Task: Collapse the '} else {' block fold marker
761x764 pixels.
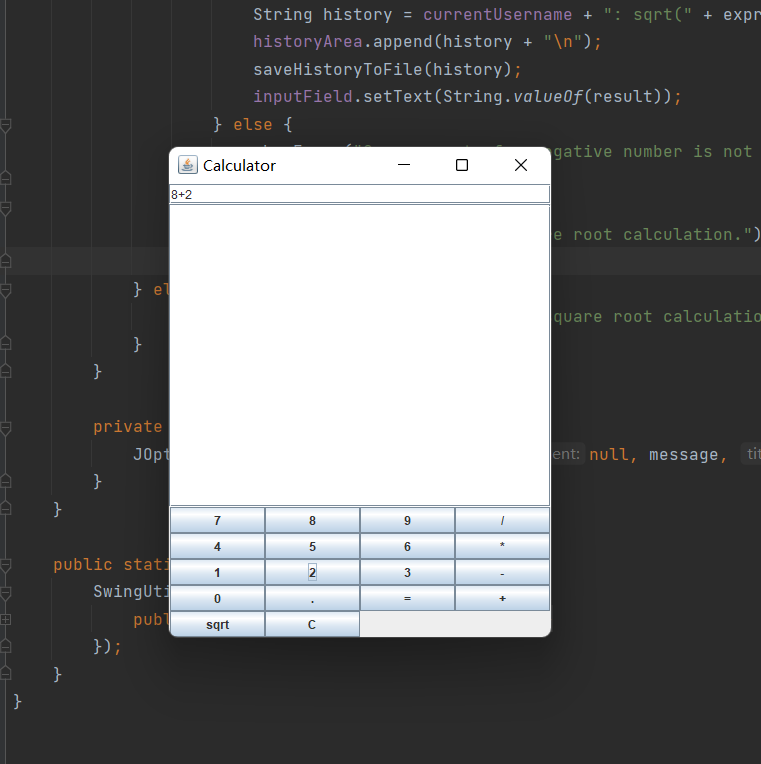Action: (6, 125)
